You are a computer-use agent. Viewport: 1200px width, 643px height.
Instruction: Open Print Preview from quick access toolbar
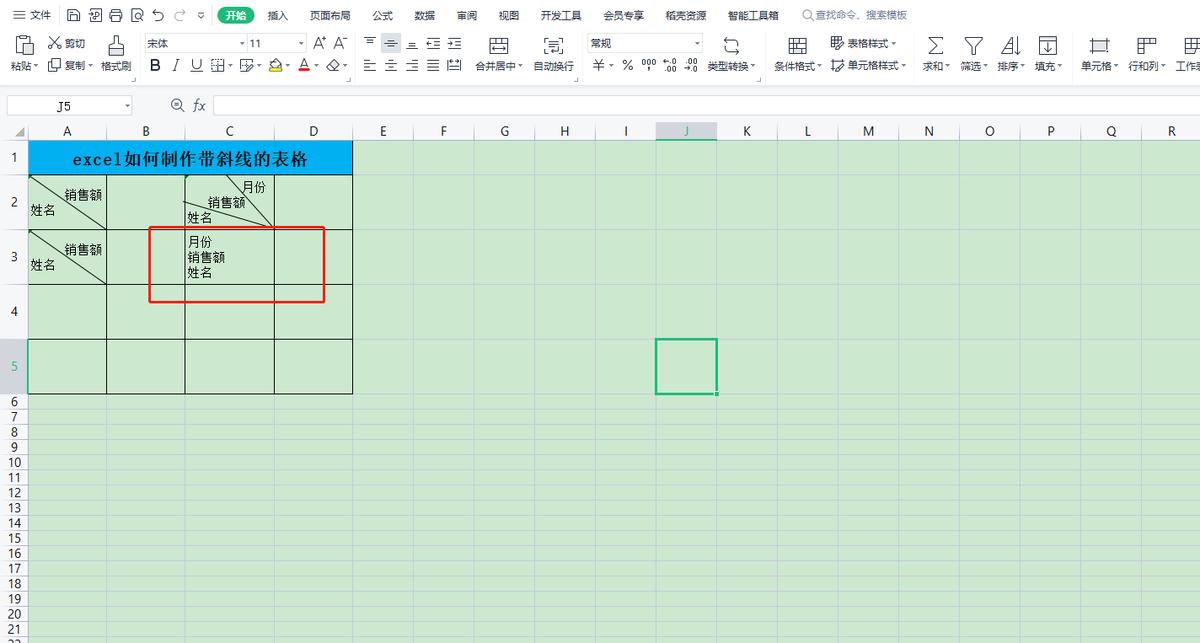137,16
